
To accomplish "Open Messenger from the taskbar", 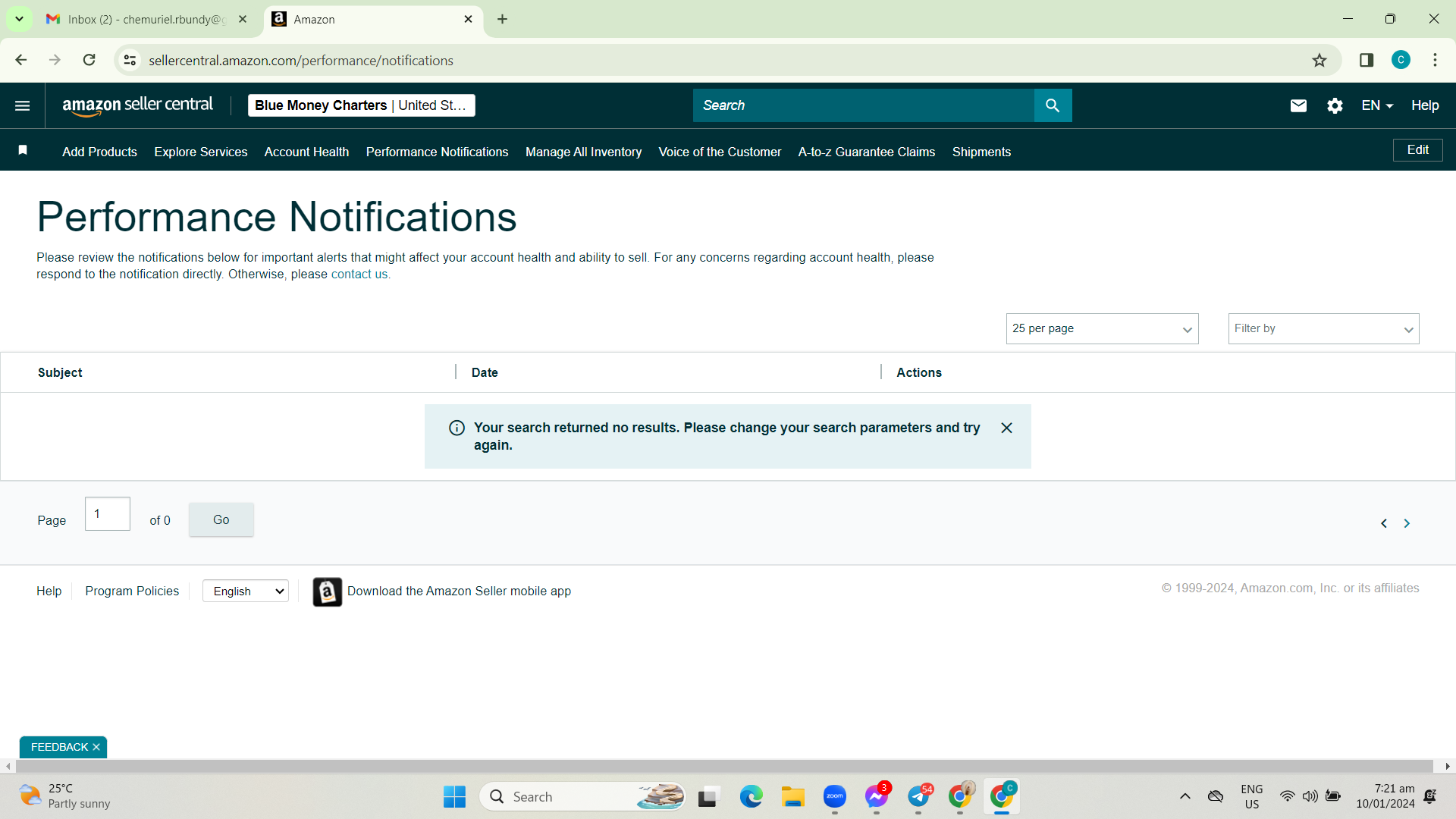I will point(877,796).
